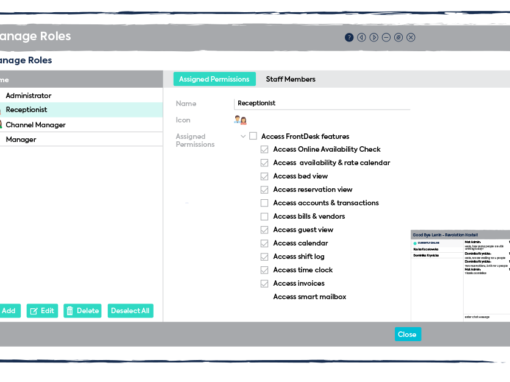Click the chat window thumbnail preview
Image resolution: width=510 pixels, height=382 pixels.
tap(460, 276)
